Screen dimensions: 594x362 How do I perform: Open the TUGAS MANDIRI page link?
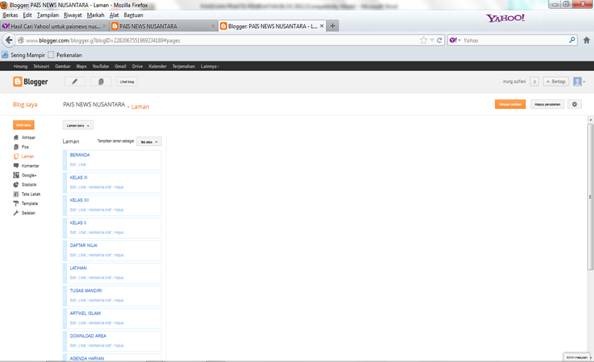[86, 291]
